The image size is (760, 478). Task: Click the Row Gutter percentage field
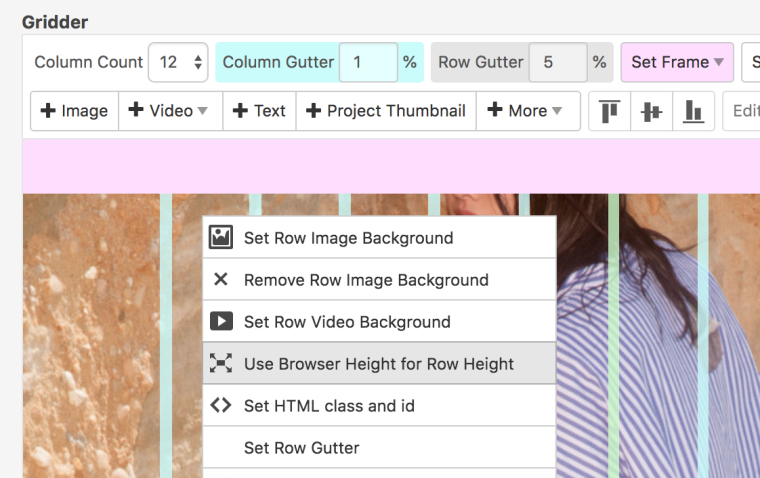[x=557, y=62]
